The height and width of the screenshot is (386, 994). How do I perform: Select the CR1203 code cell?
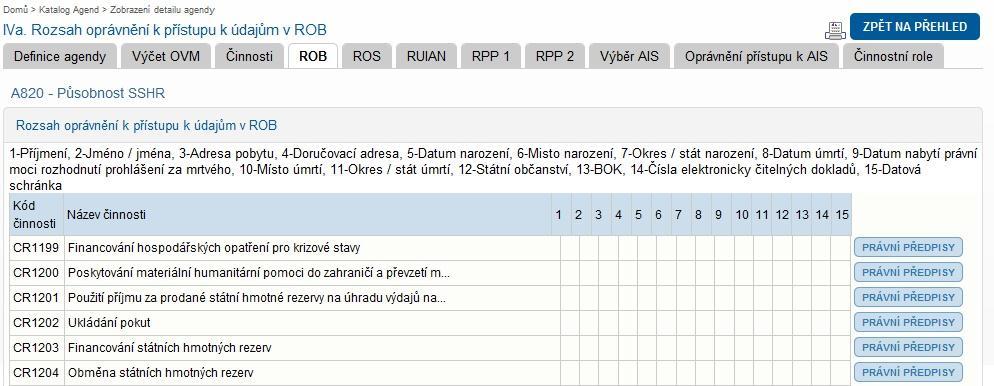pyautogui.click(x=36, y=347)
